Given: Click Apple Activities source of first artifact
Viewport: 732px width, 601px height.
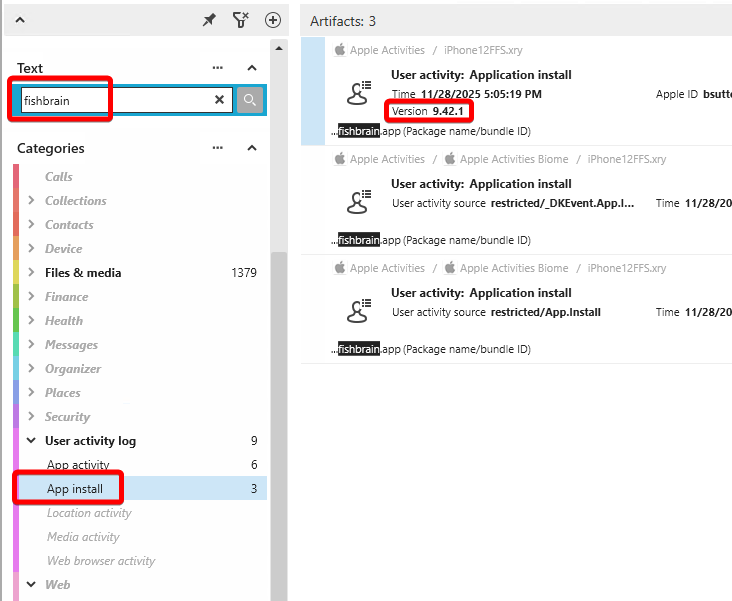Looking at the screenshot, I should (x=387, y=50).
